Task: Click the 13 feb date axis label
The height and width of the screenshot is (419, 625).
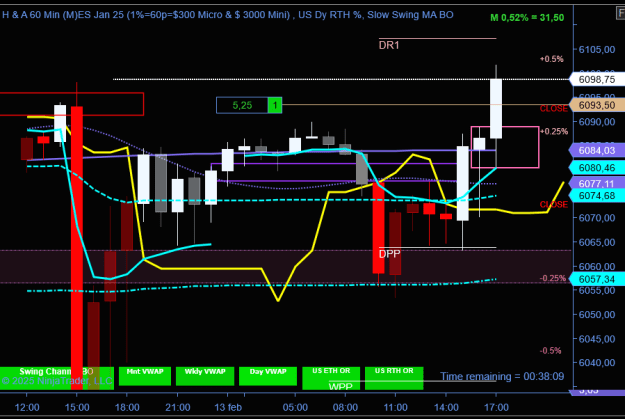Action: [228, 407]
